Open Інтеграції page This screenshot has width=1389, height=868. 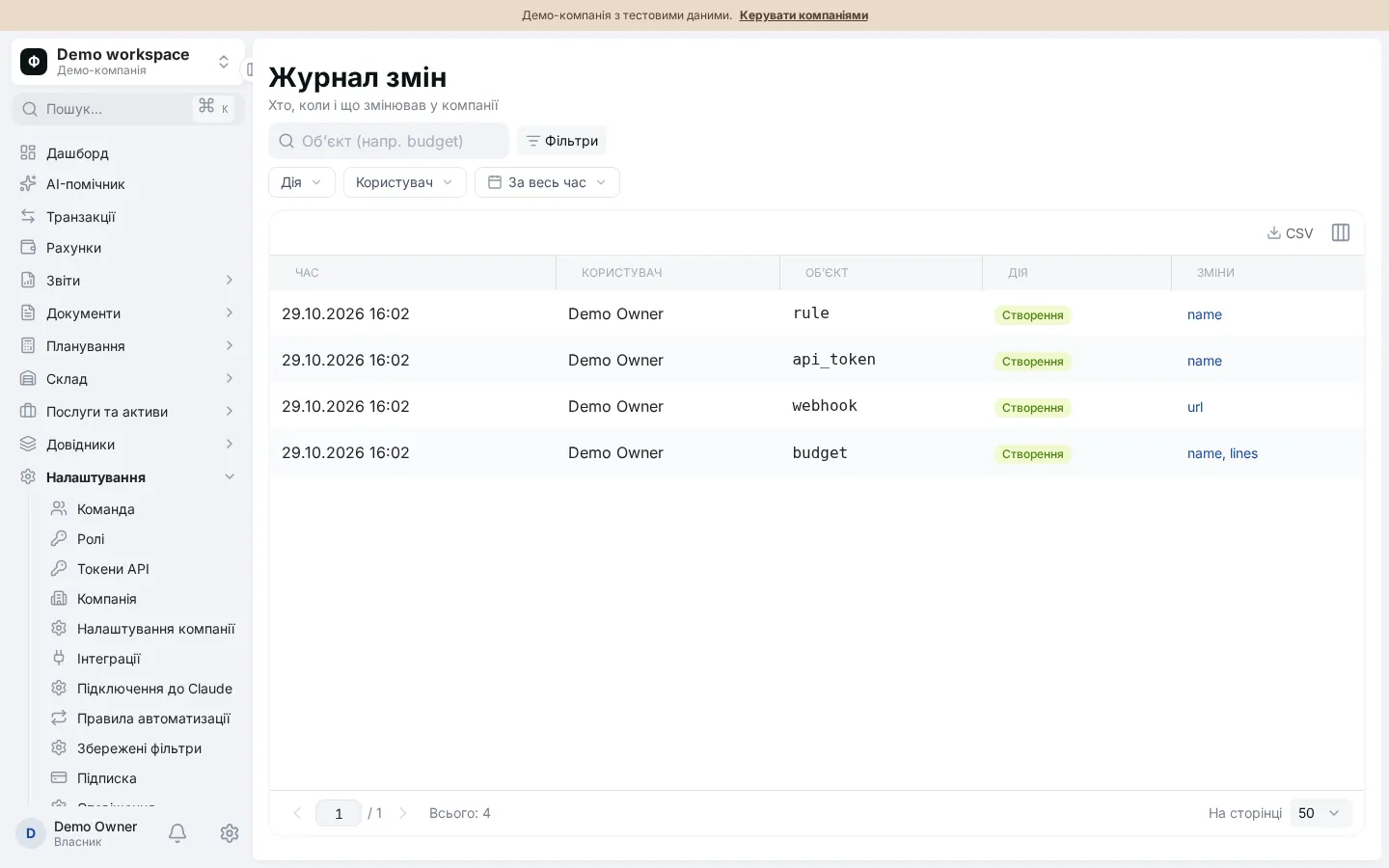(143, 659)
